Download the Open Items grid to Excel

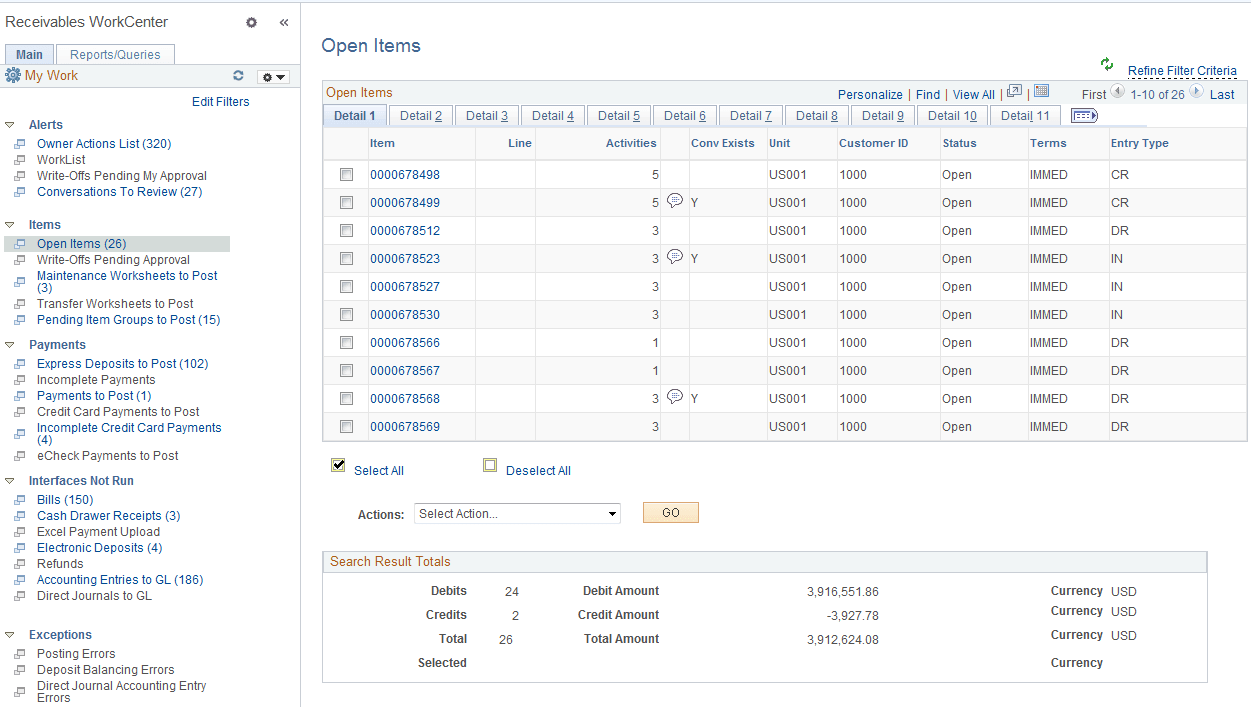(1041, 91)
